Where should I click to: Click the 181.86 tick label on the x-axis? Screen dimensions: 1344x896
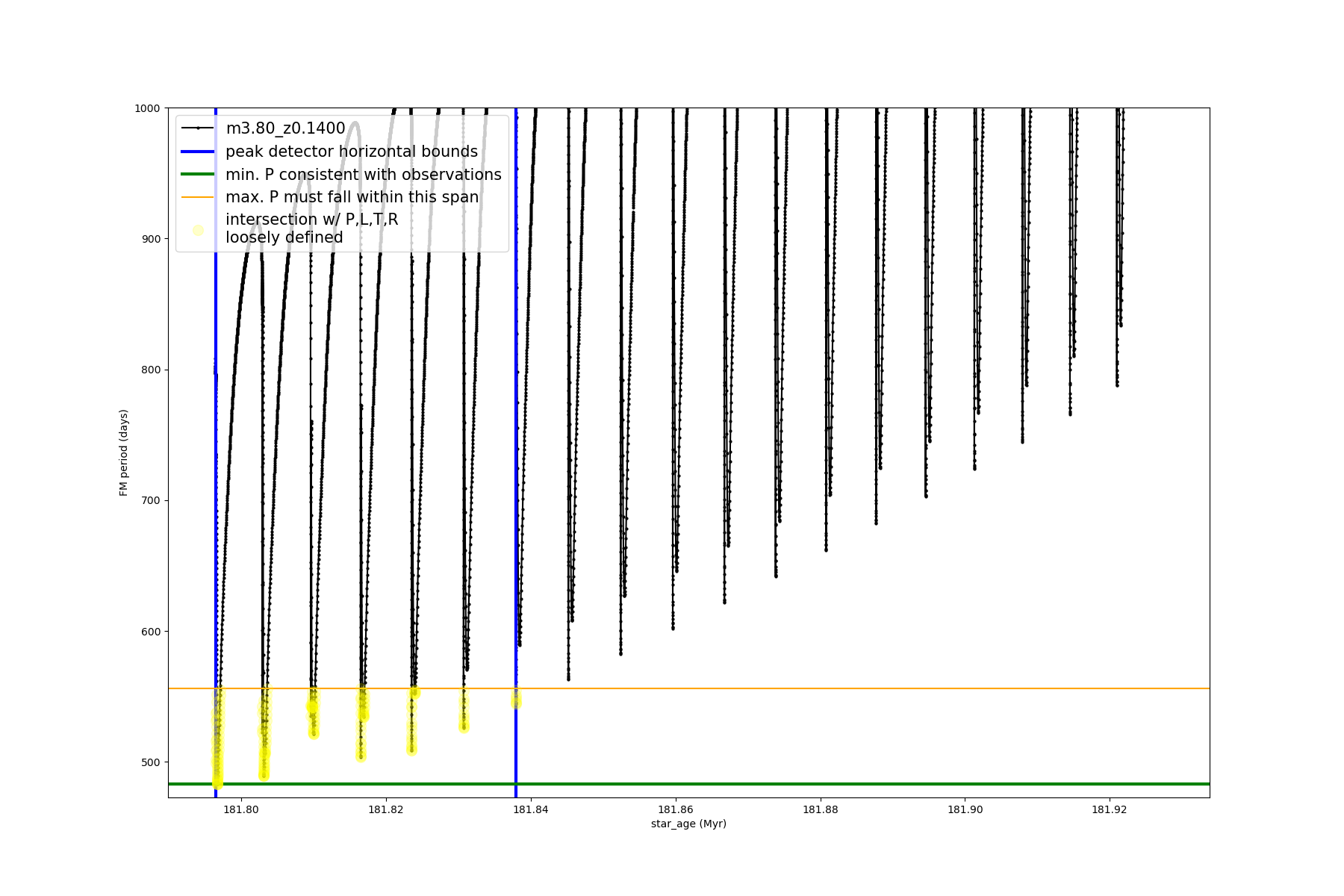point(676,809)
